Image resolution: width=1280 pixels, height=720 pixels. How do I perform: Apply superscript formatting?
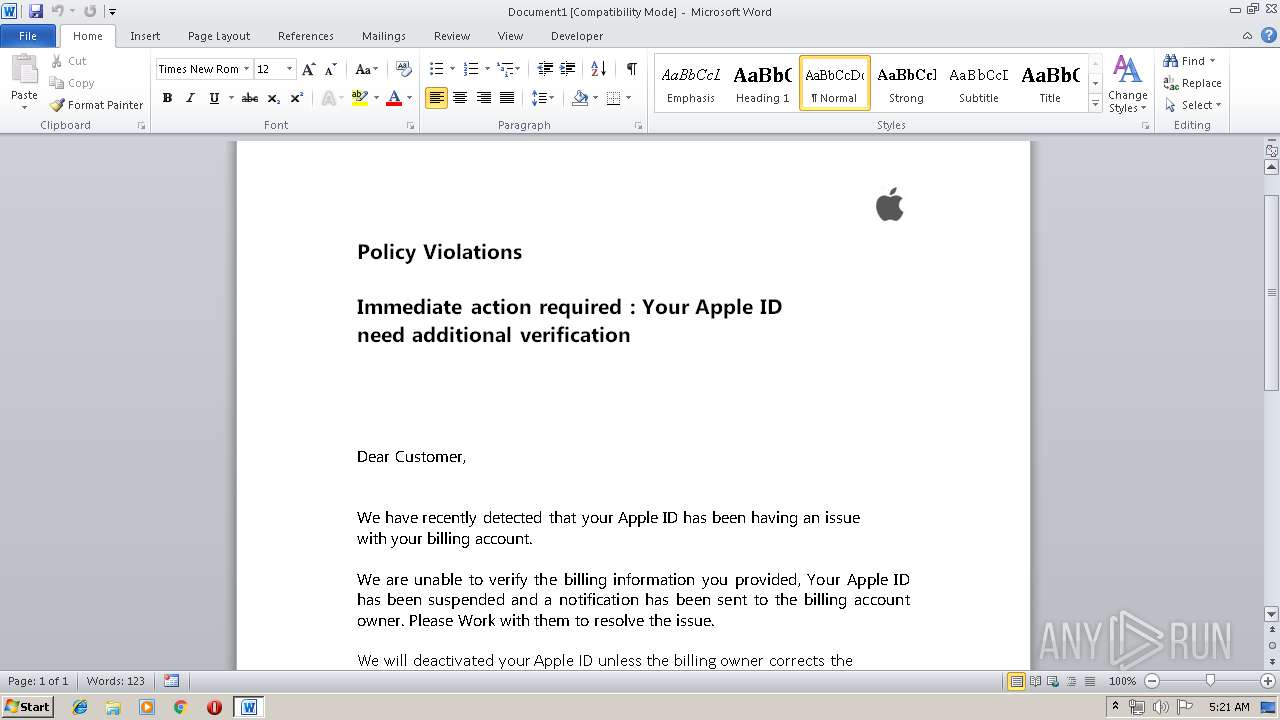(297, 98)
